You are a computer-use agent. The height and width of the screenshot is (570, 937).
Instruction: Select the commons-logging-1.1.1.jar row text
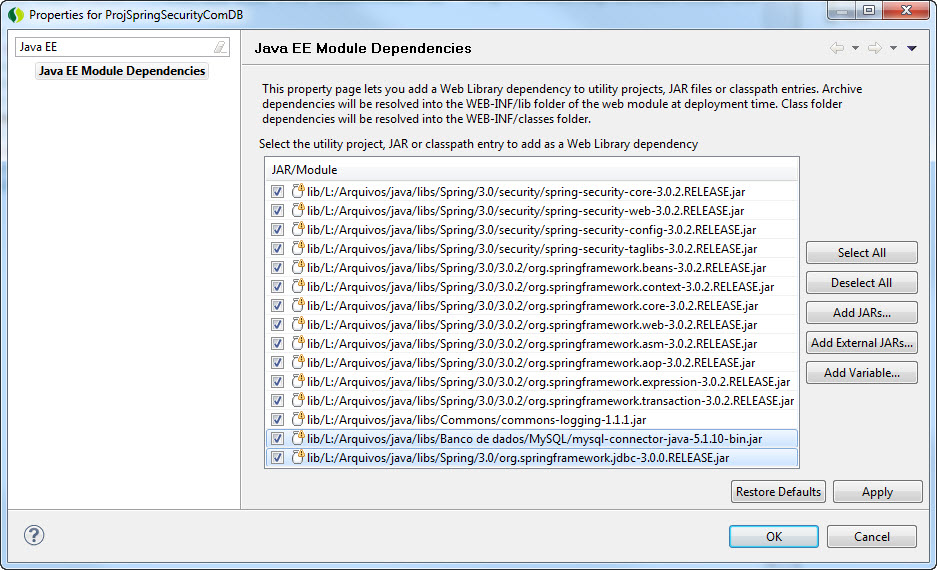click(476, 420)
